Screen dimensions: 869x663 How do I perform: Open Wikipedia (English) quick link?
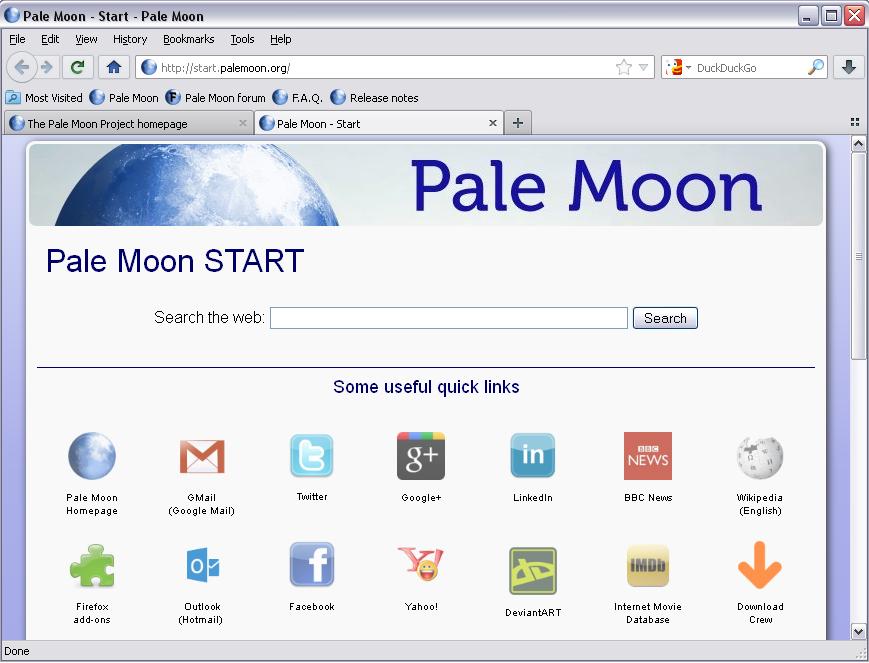pyautogui.click(x=760, y=456)
